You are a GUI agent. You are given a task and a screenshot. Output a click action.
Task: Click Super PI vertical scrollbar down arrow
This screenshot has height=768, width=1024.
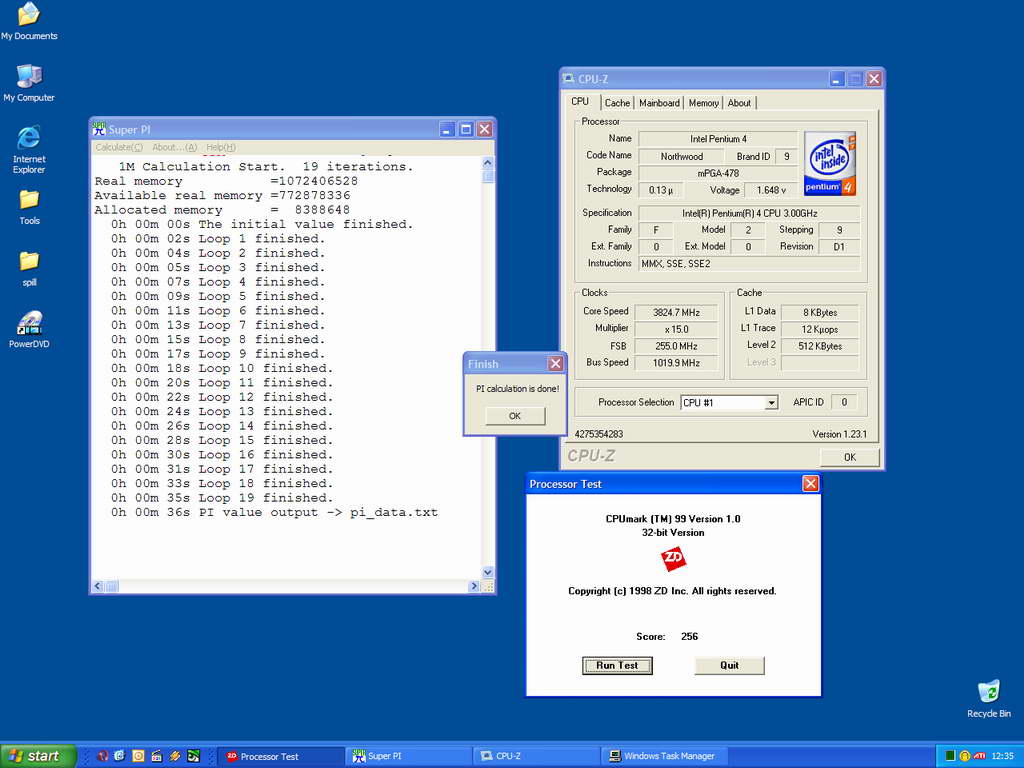tap(488, 573)
